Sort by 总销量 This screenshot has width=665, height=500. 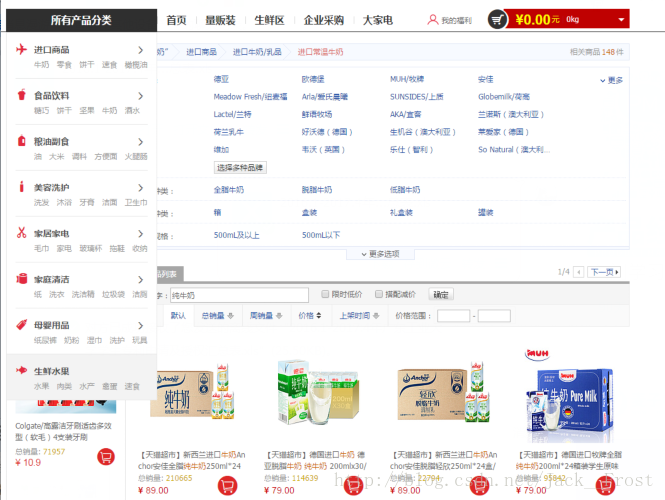click(218, 316)
